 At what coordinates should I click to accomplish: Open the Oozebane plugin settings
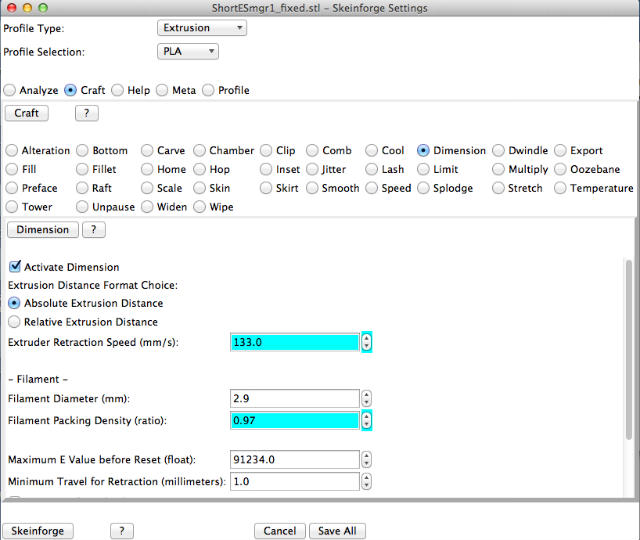(x=560, y=169)
